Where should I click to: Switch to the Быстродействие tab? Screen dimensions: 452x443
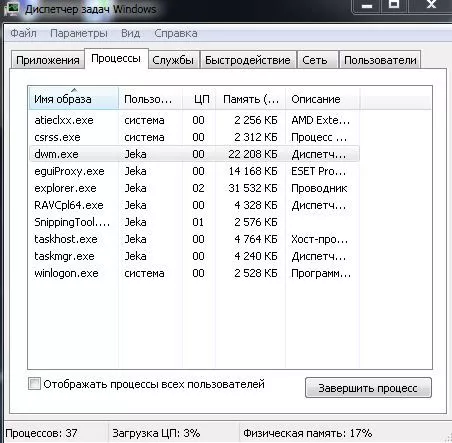click(248, 60)
